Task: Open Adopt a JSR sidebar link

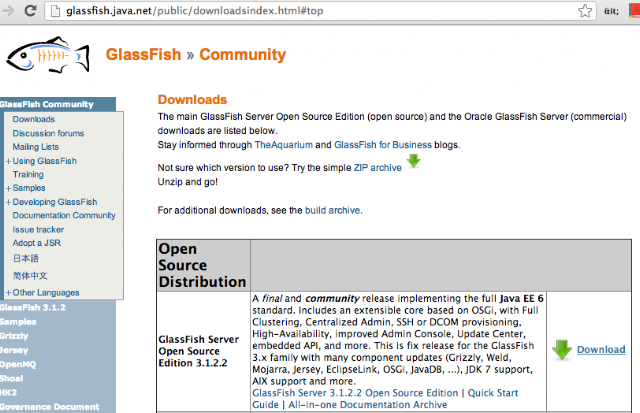Action: pos(36,243)
